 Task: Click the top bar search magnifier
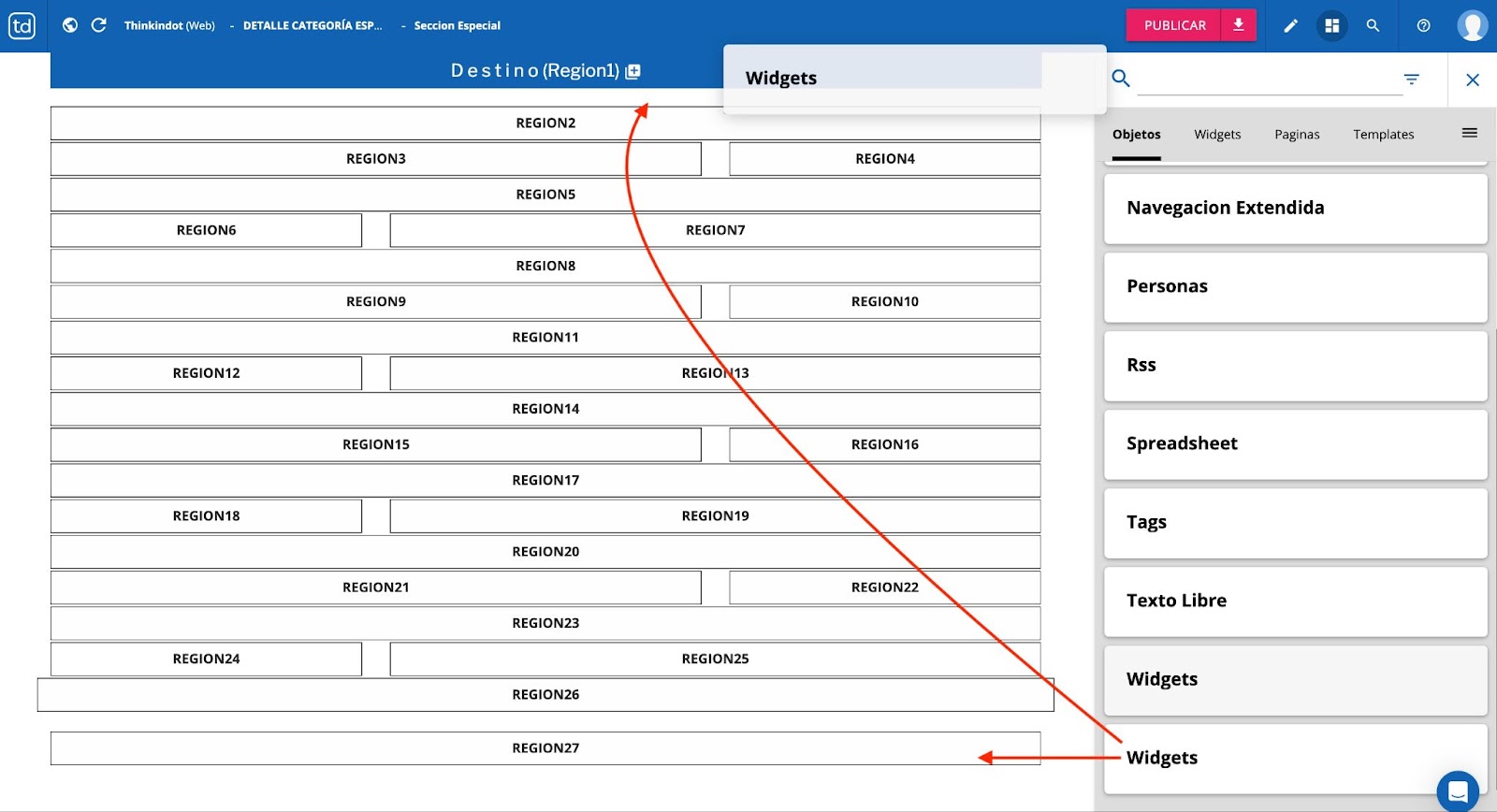click(1373, 26)
